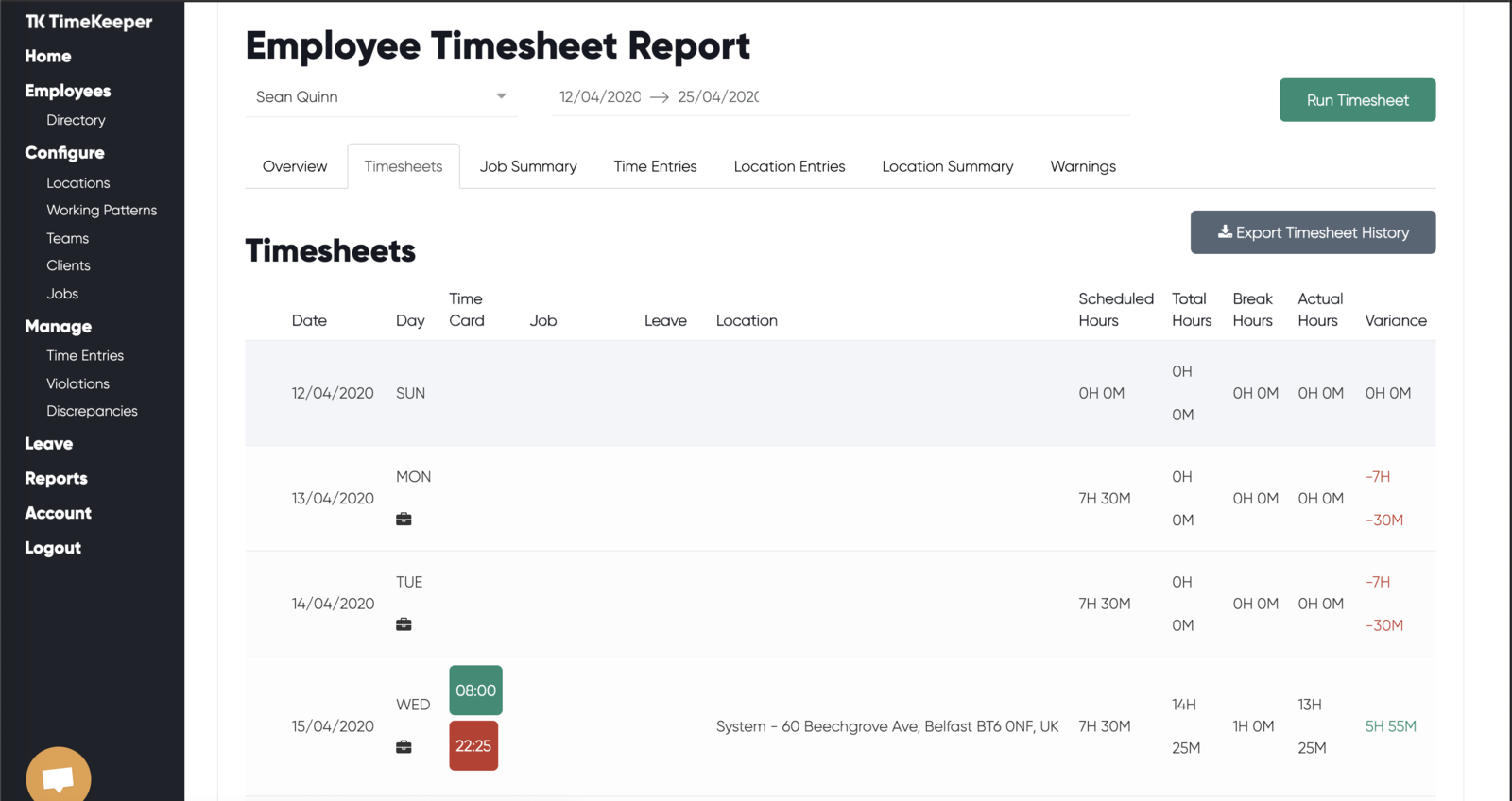Open Working Patterns in sidebar
This screenshot has width=1512, height=801.
pos(102,210)
